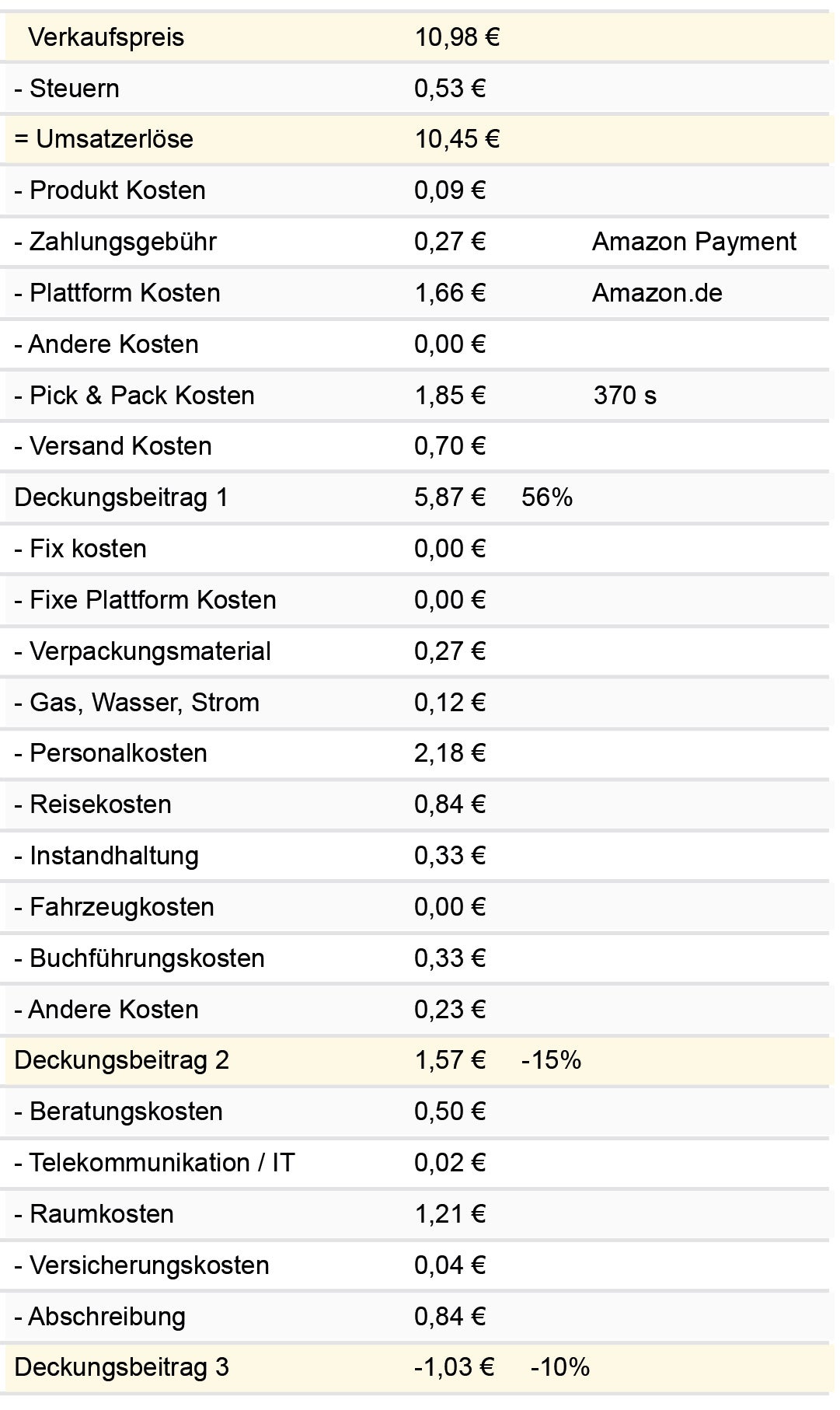Select the Deckungsbeitrag 1 percentage 56%
Viewport: 840px width, 1410px height.
tap(547, 497)
